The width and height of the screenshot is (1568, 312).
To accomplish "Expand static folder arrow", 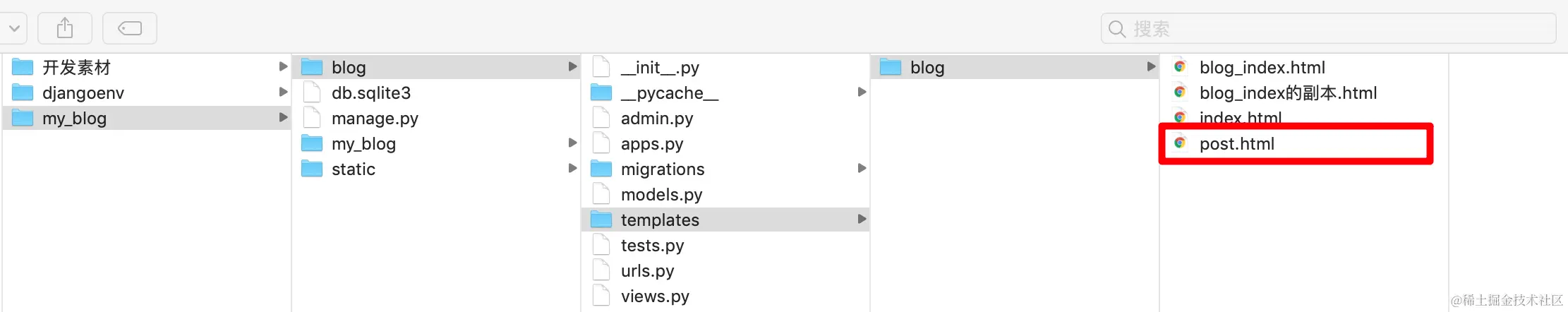I will tap(572, 168).
